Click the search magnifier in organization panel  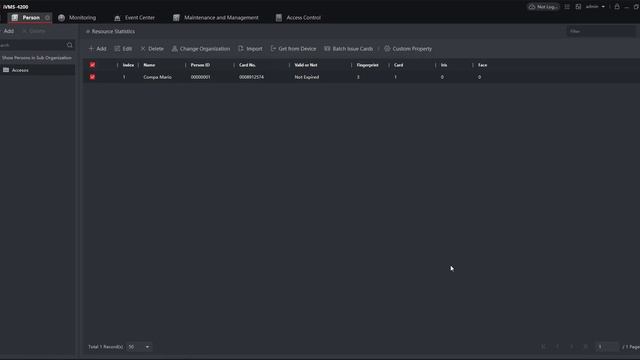click(69, 45)
